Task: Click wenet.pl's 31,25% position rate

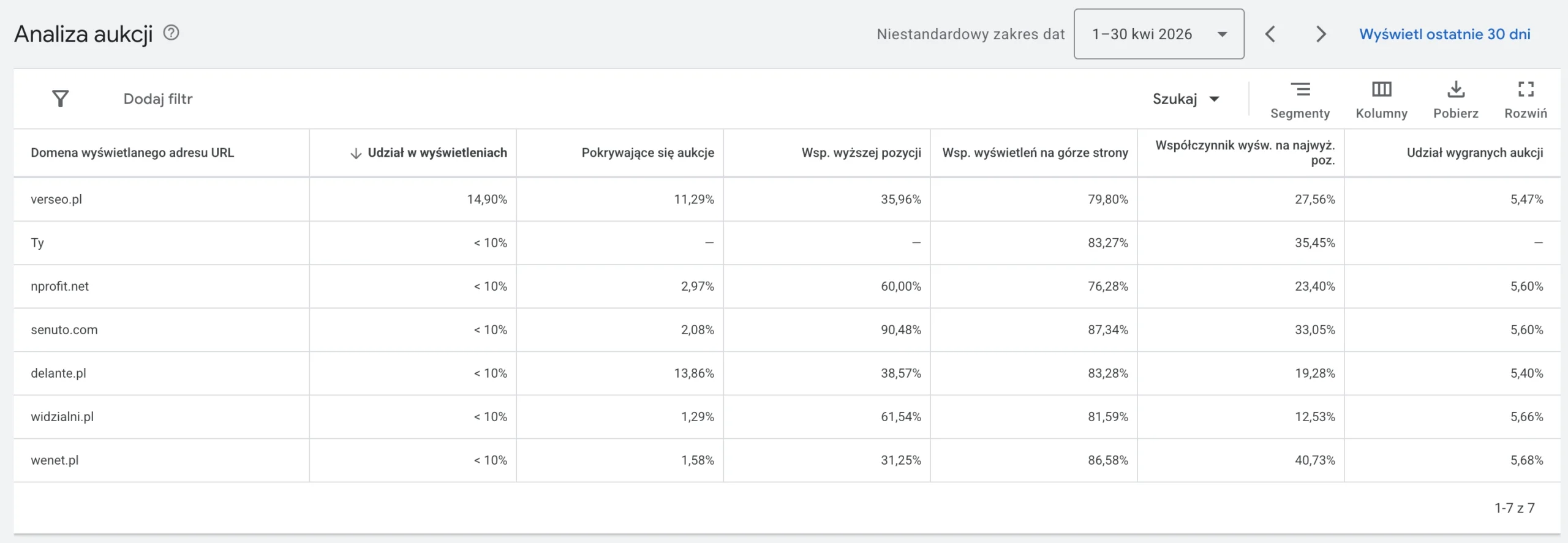Action: click(x=901, y=460)
